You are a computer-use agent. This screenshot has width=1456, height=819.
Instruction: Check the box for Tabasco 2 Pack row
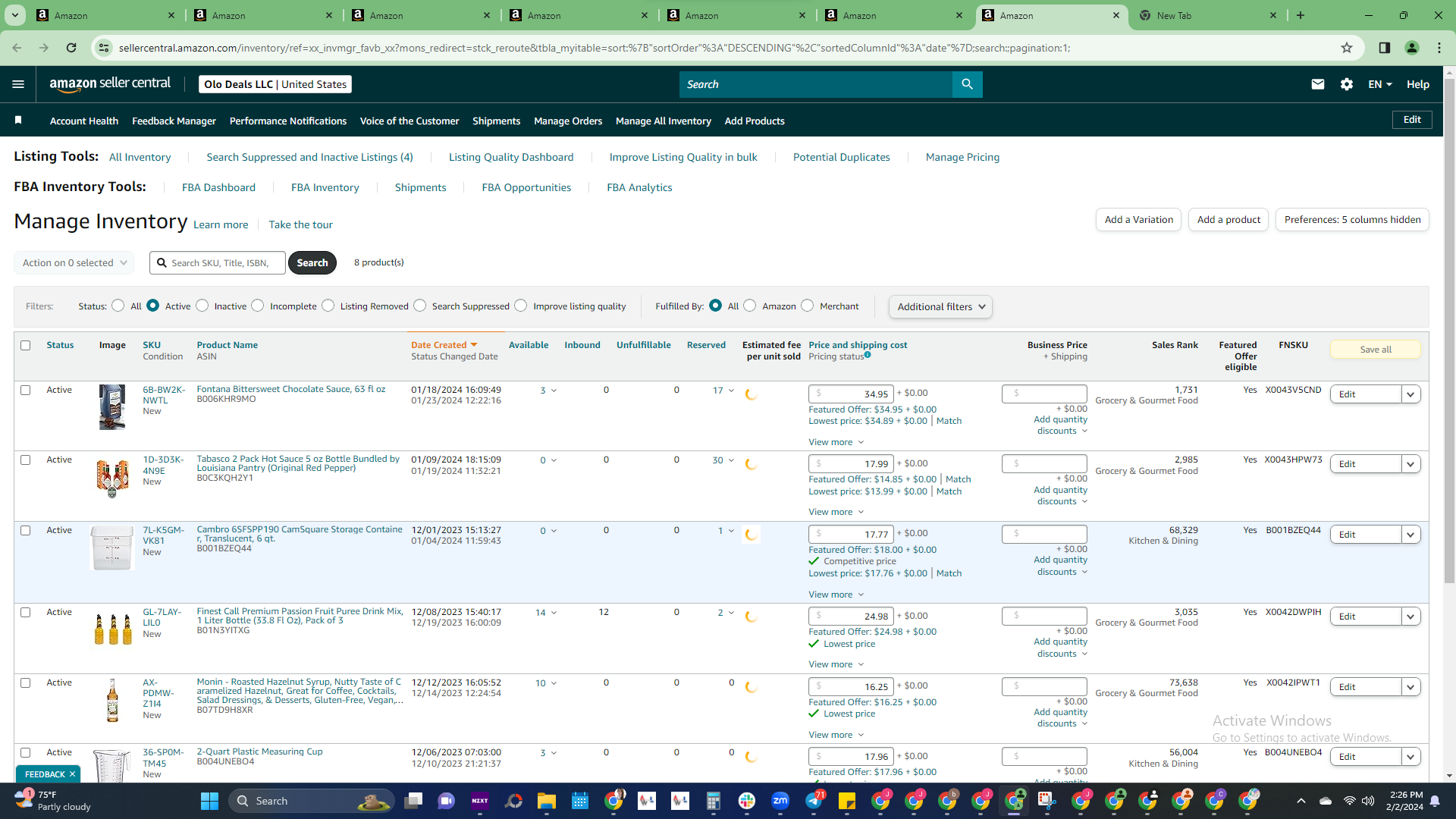(25, 460)
